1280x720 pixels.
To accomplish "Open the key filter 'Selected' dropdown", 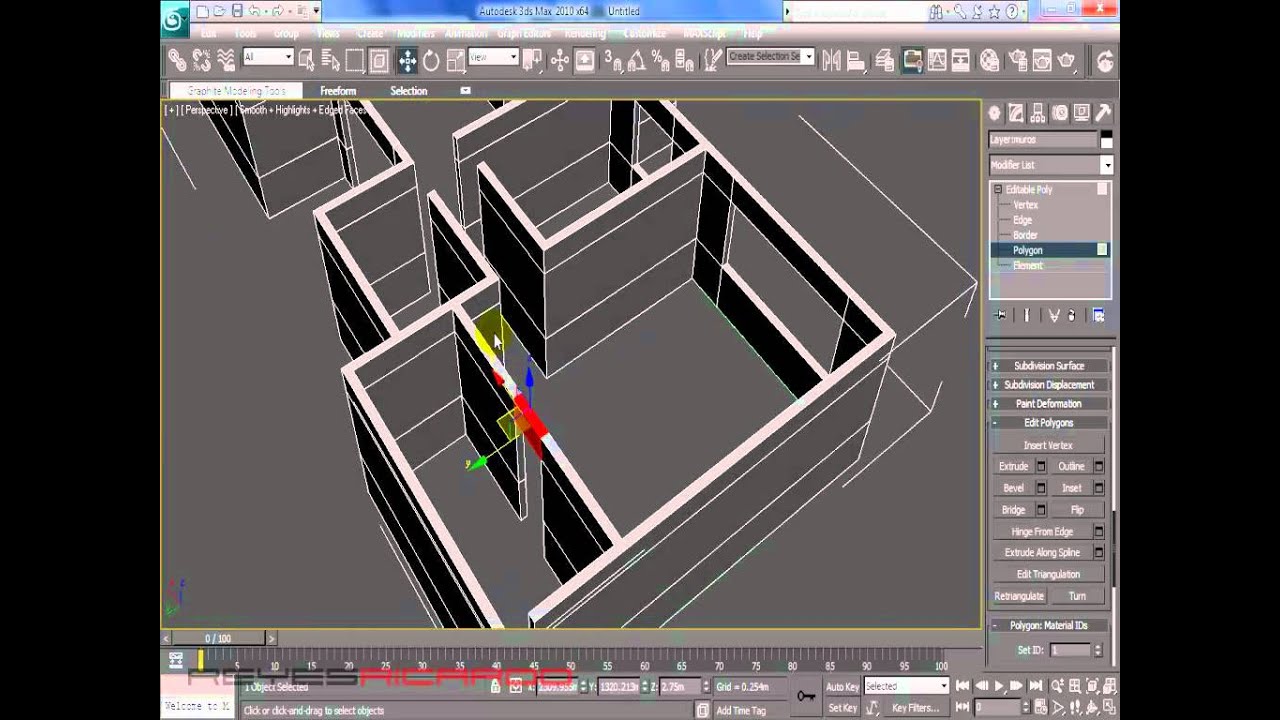I will pos(906,686).
